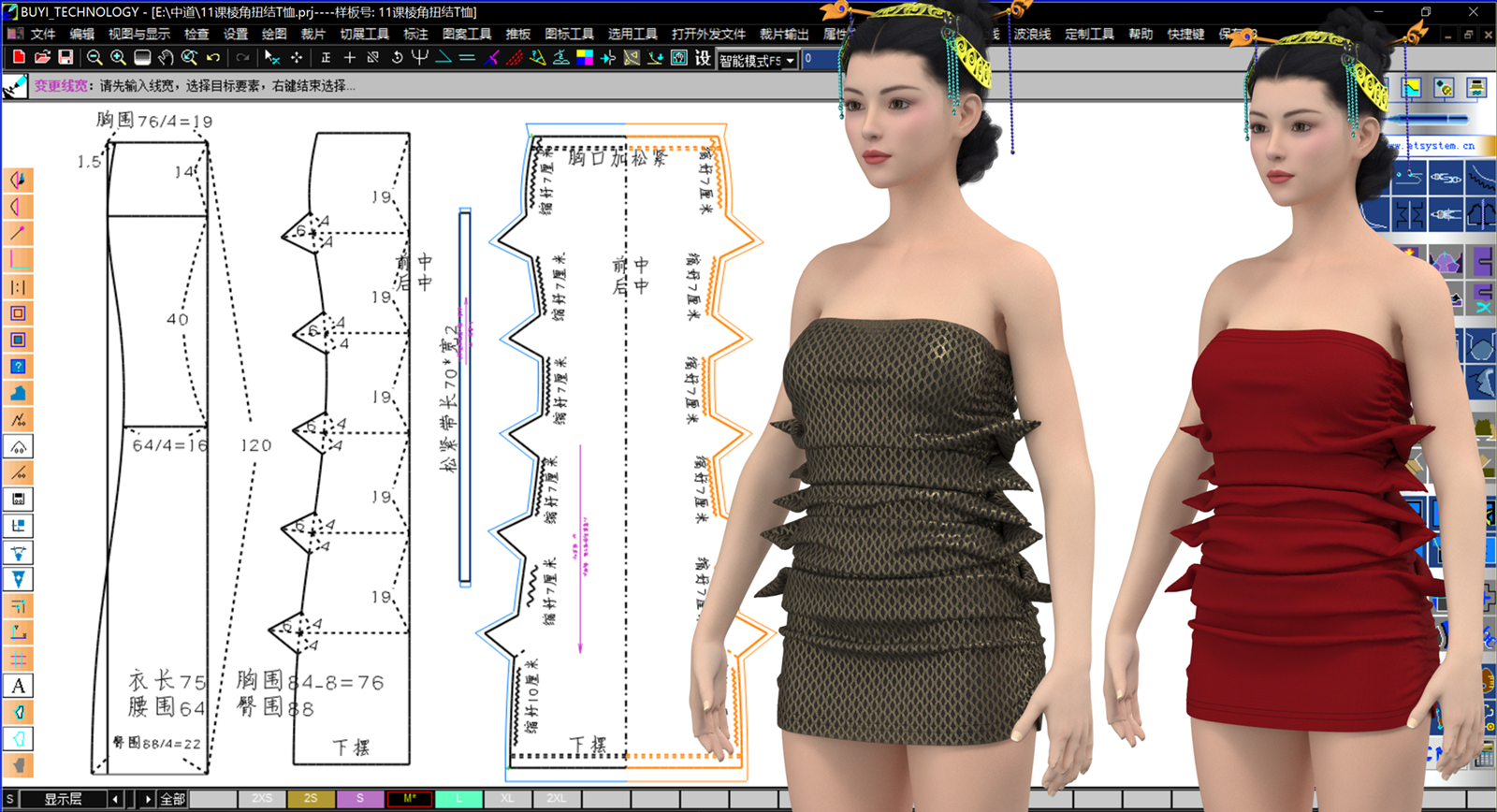This screenshot has height=812, width=1497.
Task: Select the purple S size swatch
Action: click(x=360, y=799)
